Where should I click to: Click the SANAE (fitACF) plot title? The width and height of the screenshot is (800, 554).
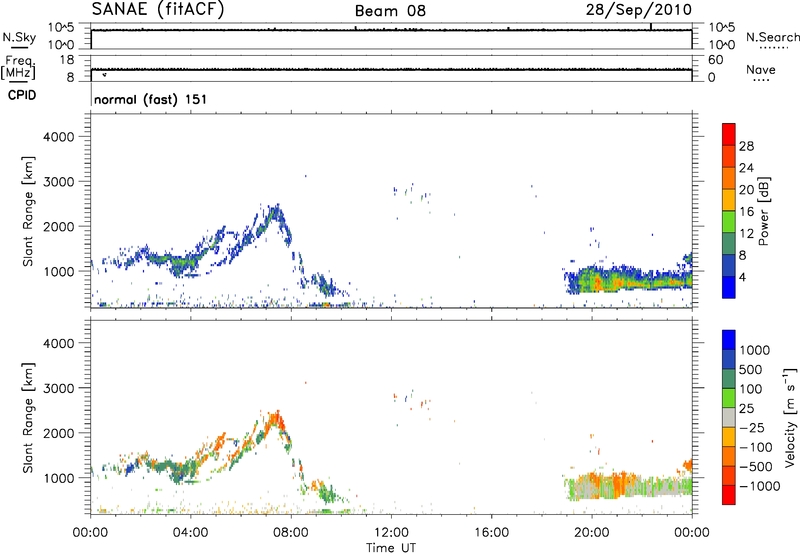pos(158,10)
